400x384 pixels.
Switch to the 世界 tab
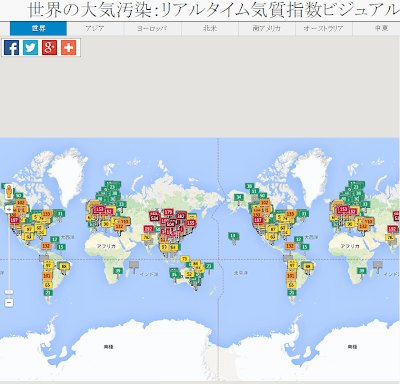[x=38, y=29]
